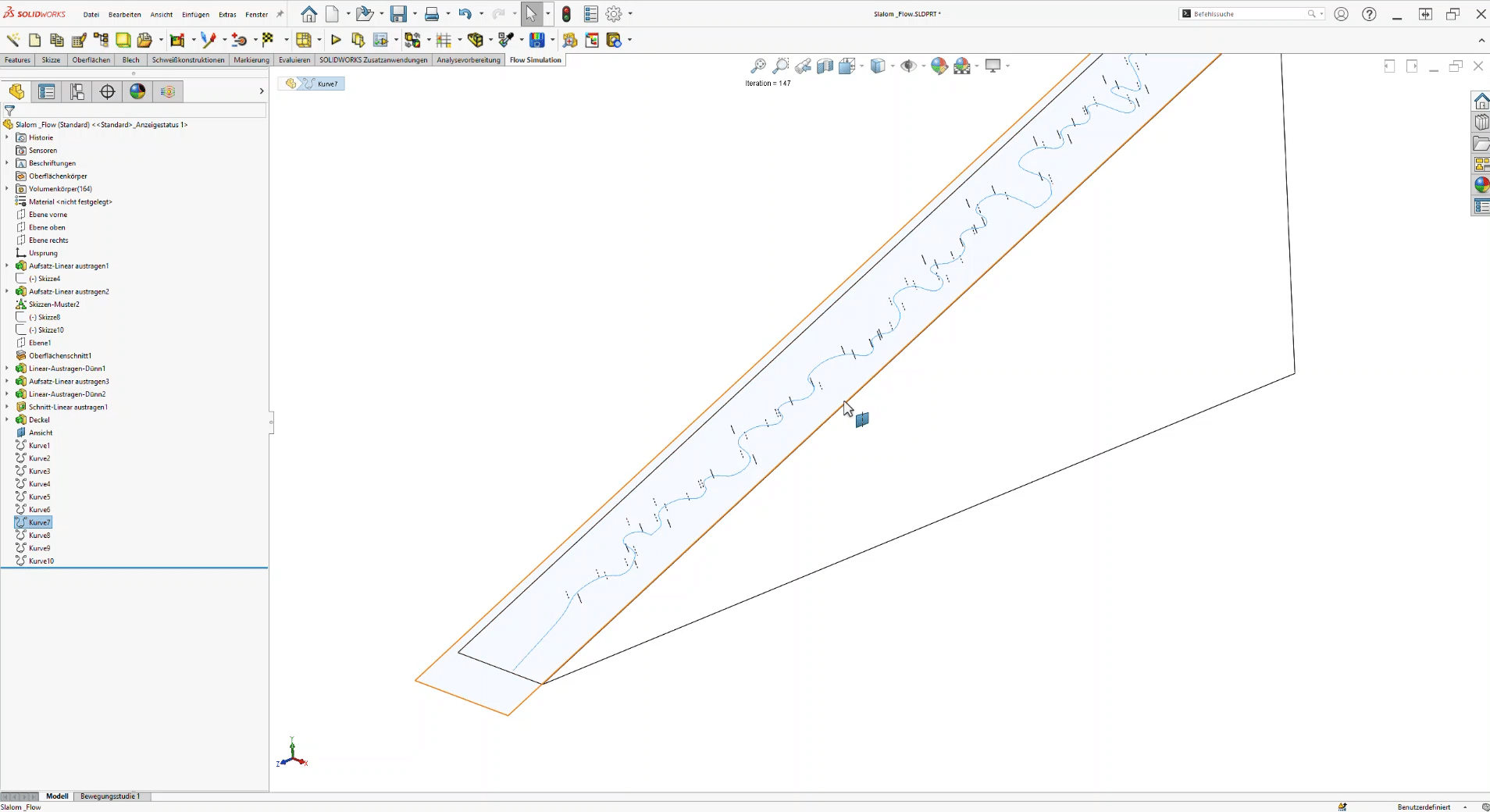Click the Befehlssuche search field
1490x812 pixels.
point(1249,14)
